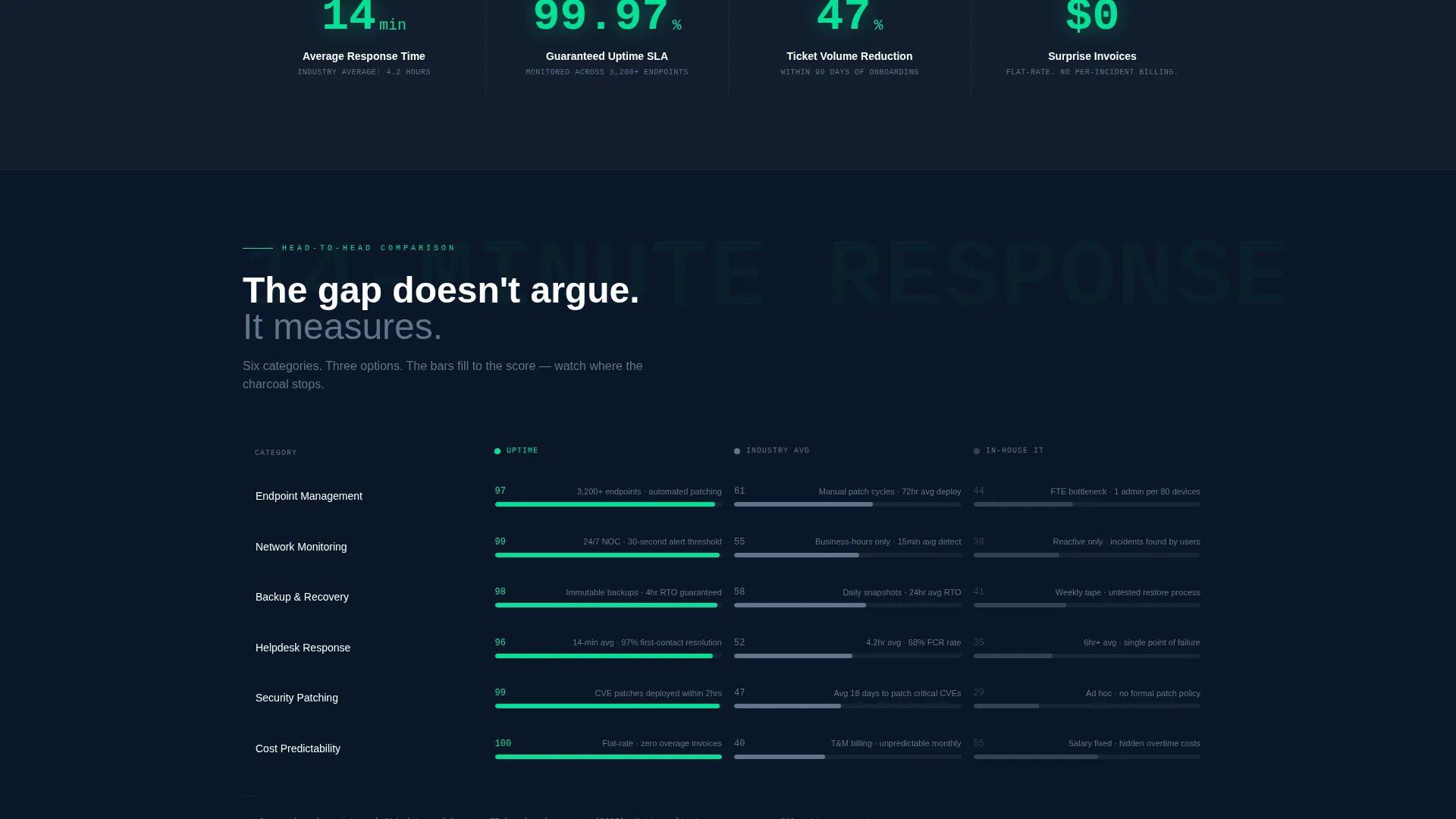Click In-House IT Endpoint Management score 44
Image resolution: width=1456 pixels, height=819 pixels.
coord(979,491)
